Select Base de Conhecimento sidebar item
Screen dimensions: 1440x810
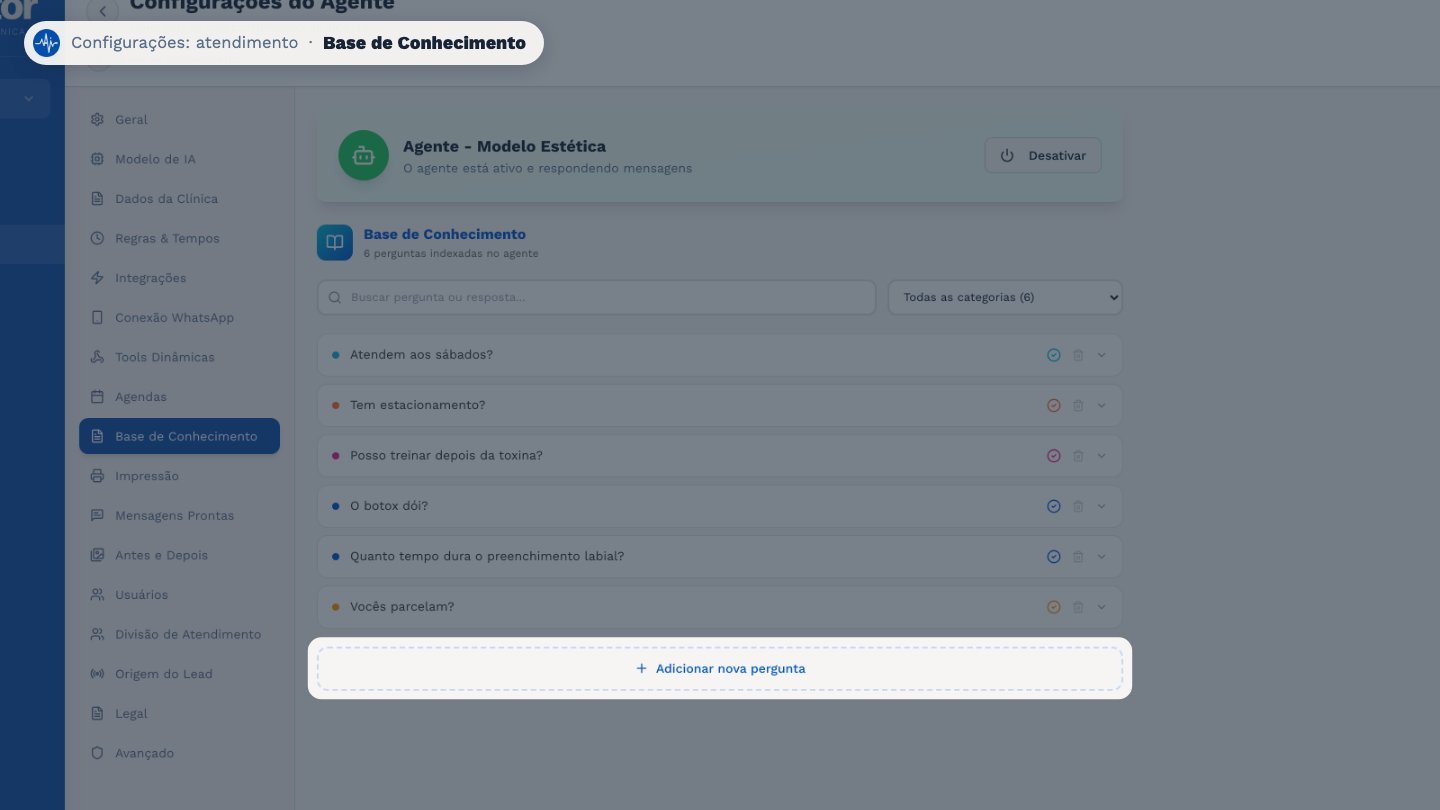click(x=180, y=436)
